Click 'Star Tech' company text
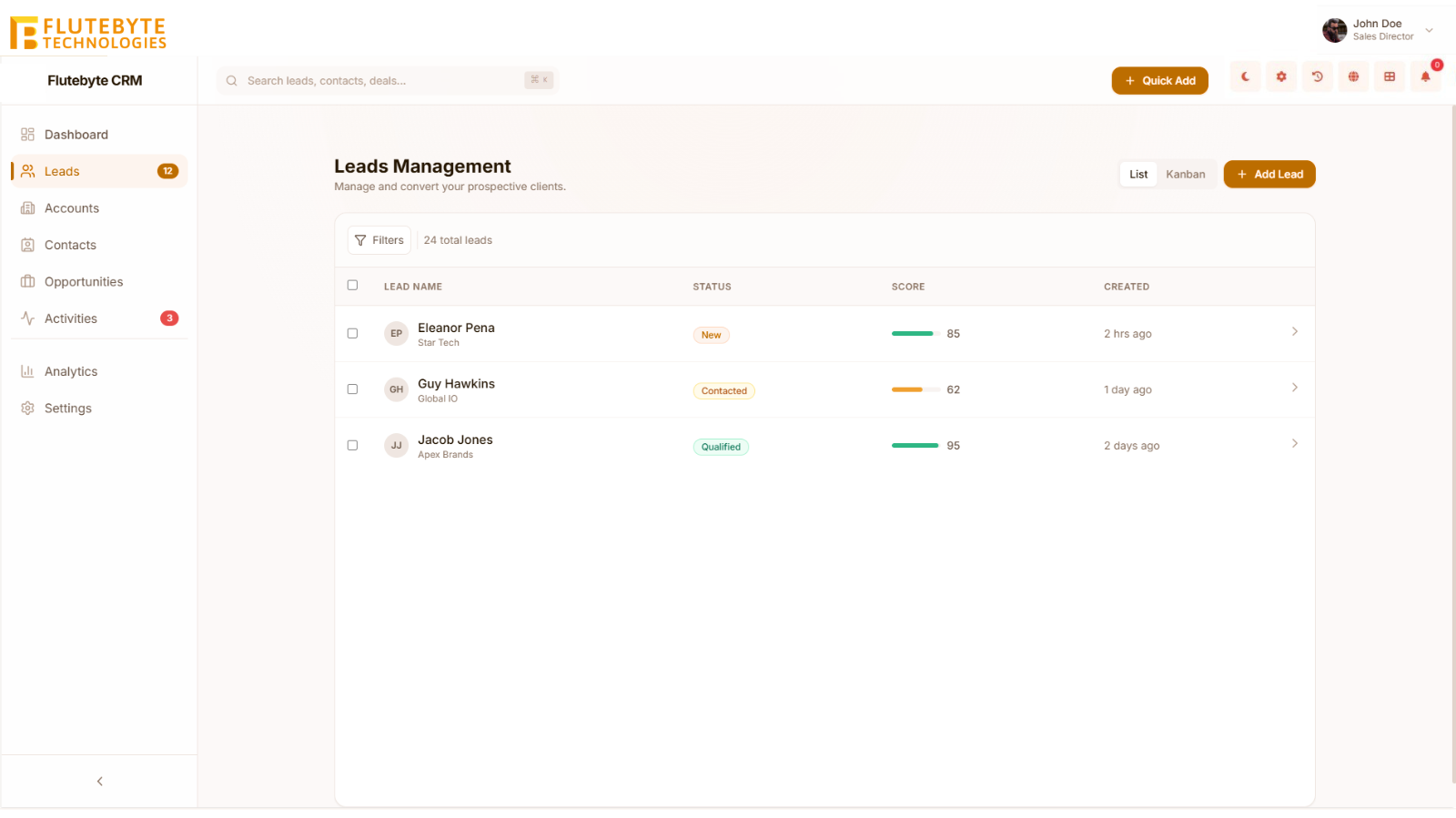The height and width of the screenshot is (818, 1456). [x=439, y=343]
